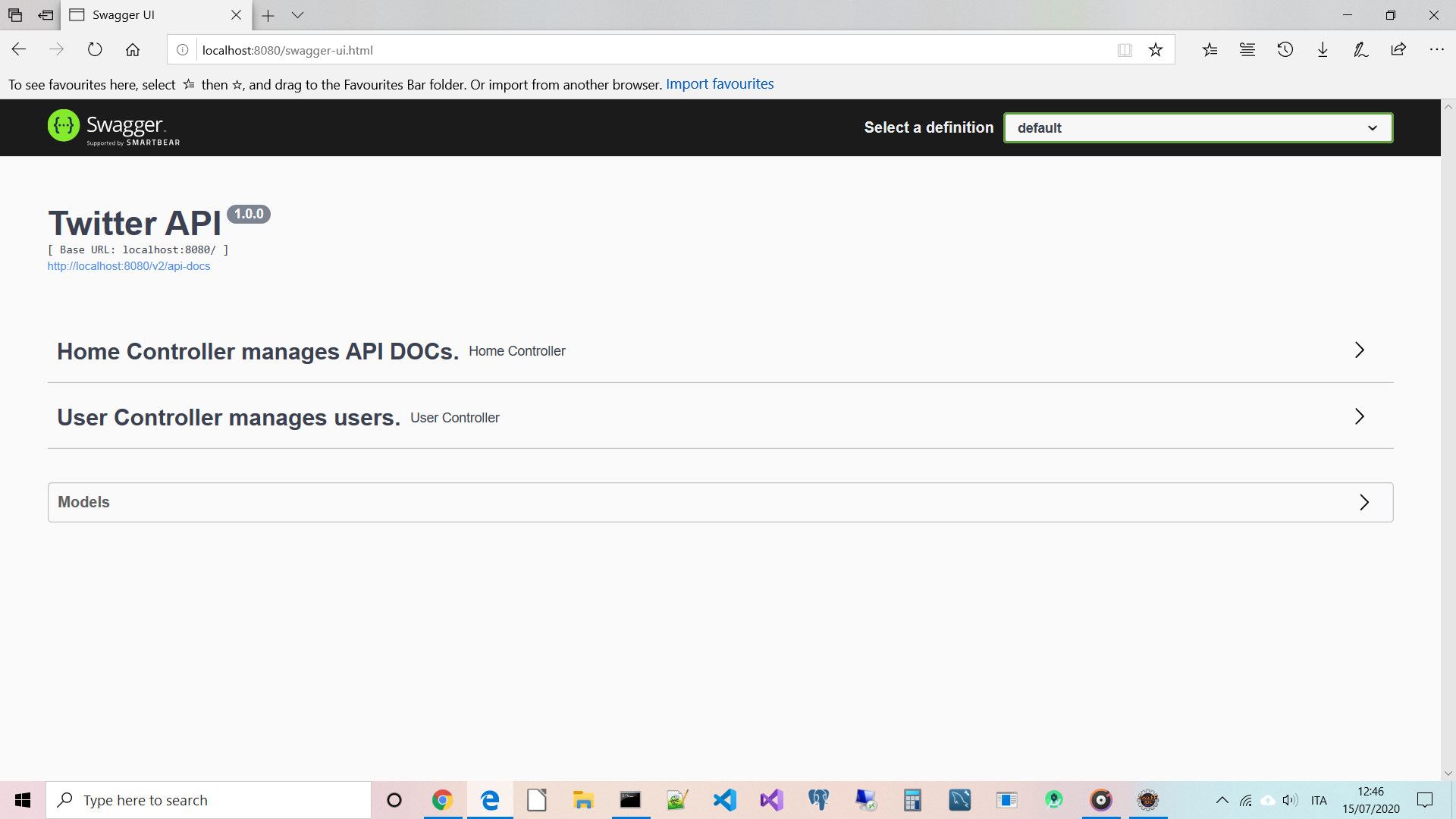Open the api-docs URL link

pyautogui.click(x=129, y=266)
